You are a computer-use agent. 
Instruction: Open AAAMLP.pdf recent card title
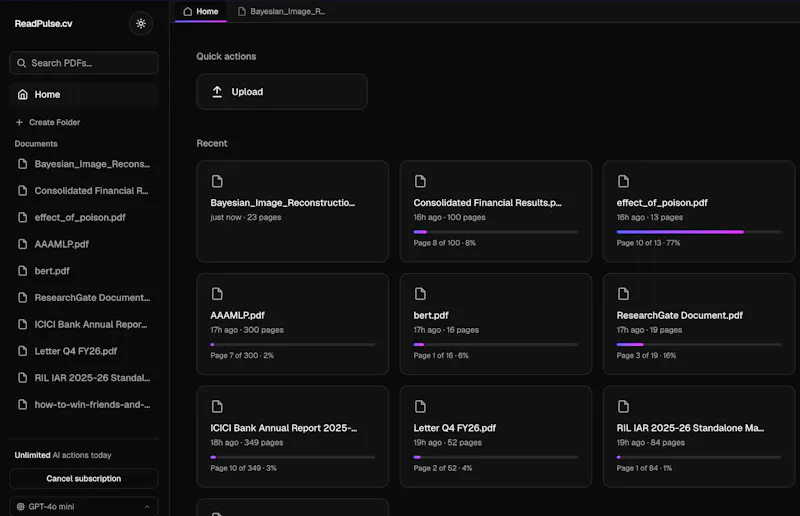[237, 315]
